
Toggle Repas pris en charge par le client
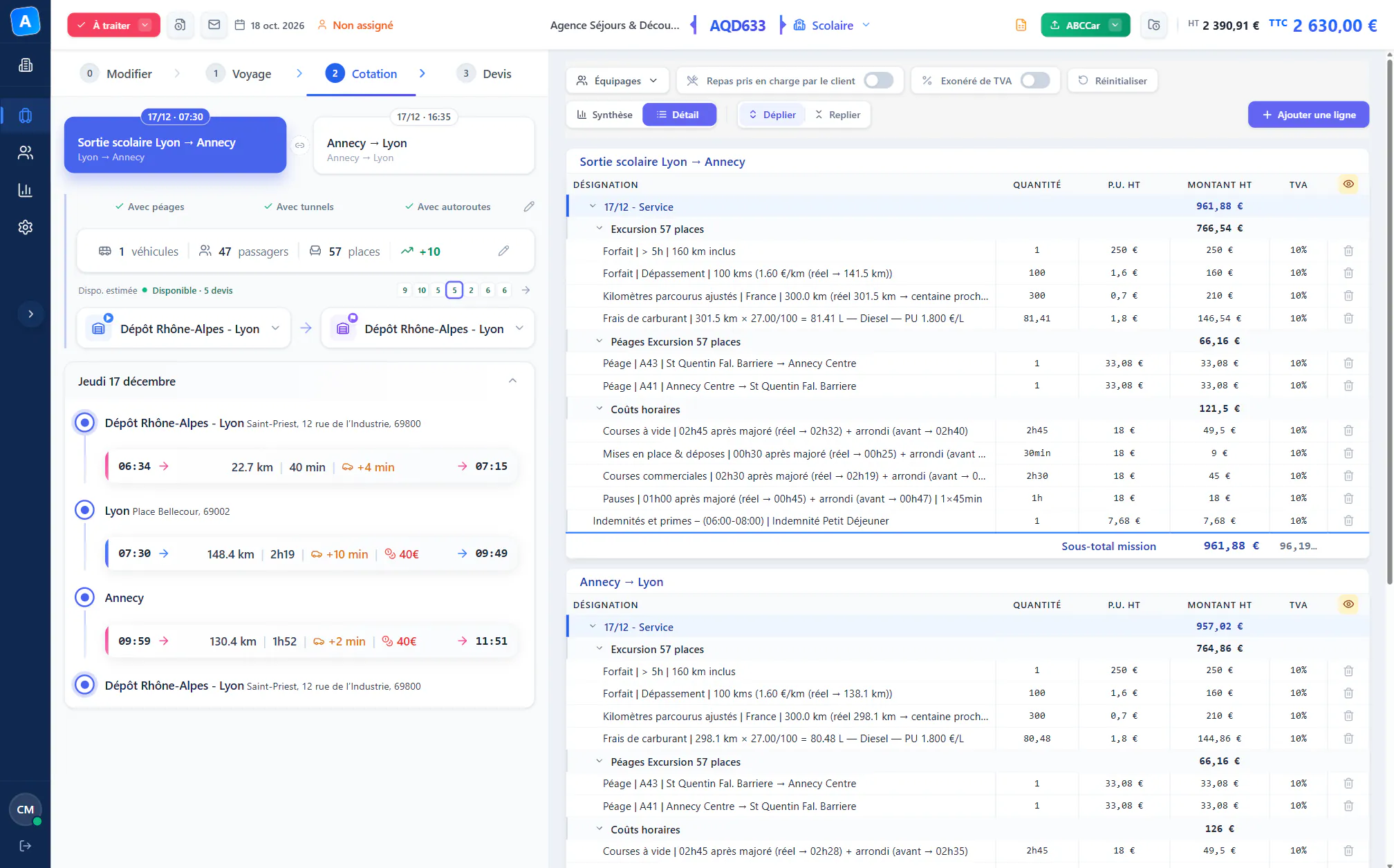click(878, 81)
